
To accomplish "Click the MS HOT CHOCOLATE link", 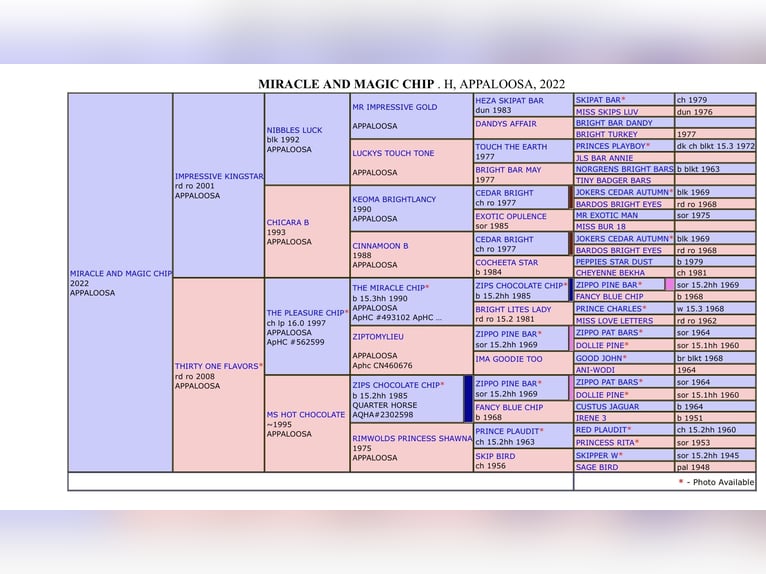I will click(306, 414).
